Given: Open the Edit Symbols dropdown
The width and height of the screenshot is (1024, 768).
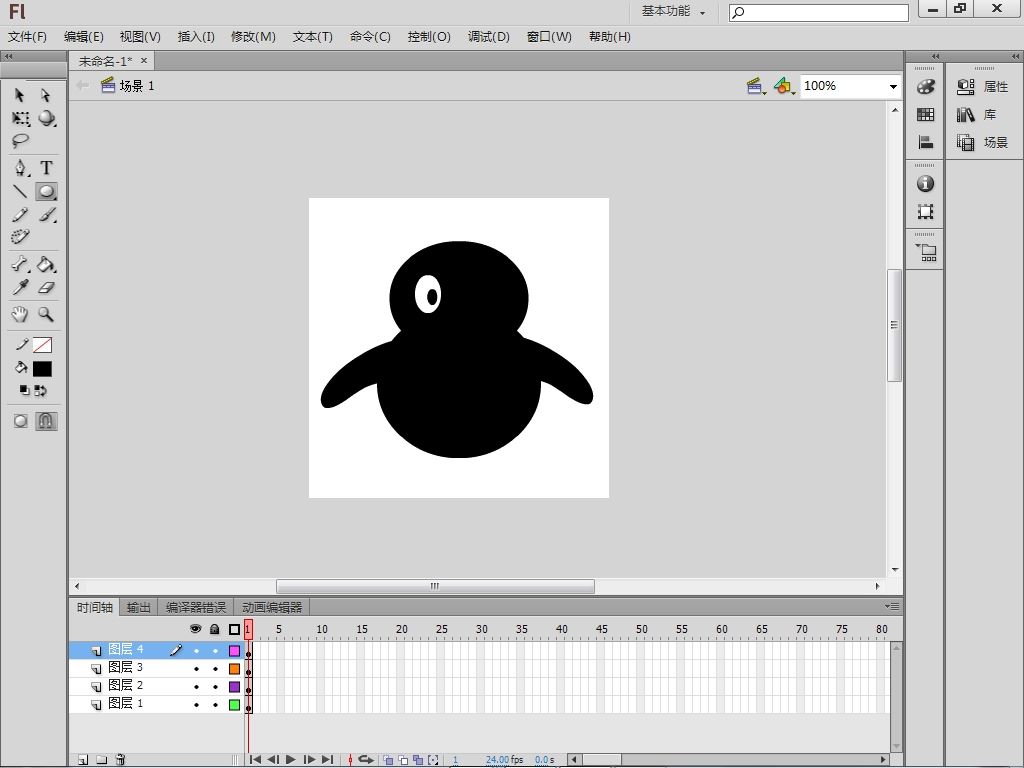Looking at the screenshot, I should click(784, 86).
